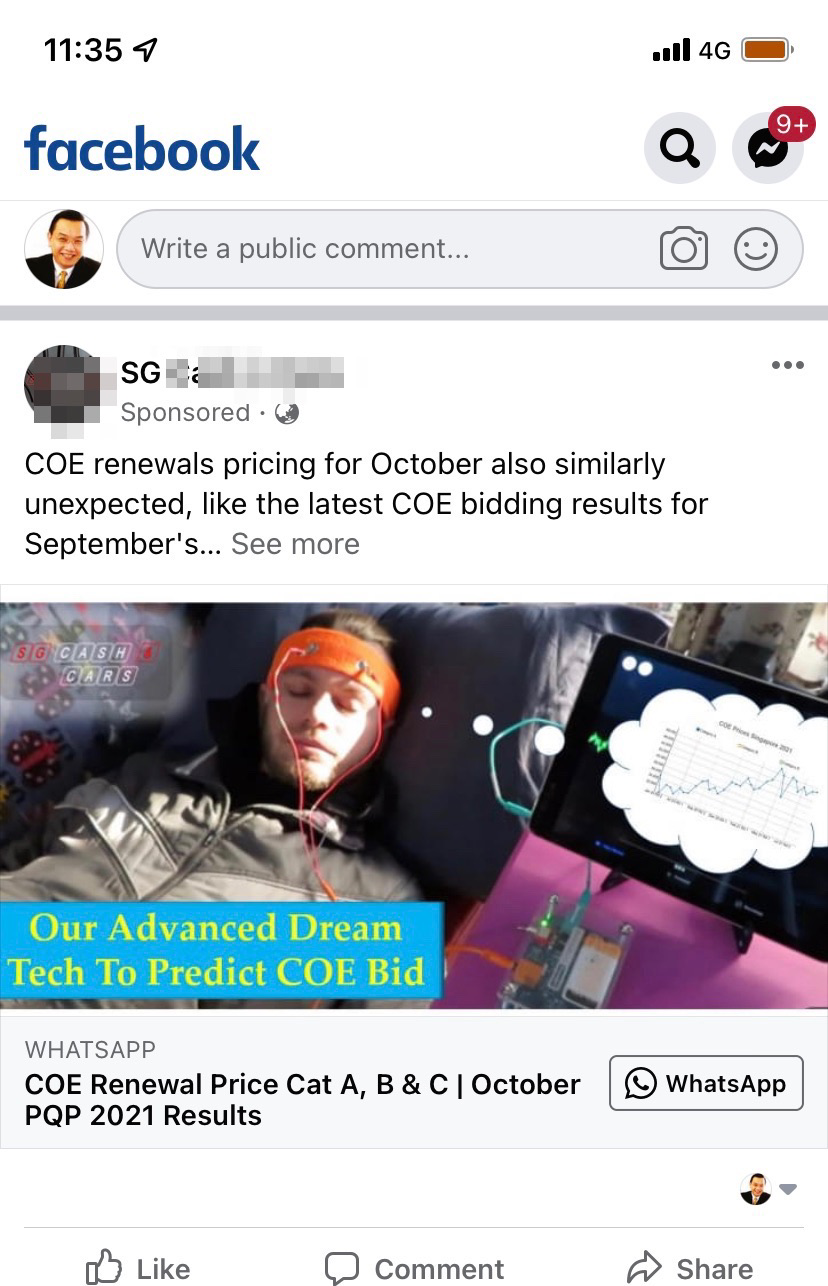Viewport: 828px width, 1286px height.
Task: Expand the post text via See more
Action: pyautogui.click(x=295, y=544)
